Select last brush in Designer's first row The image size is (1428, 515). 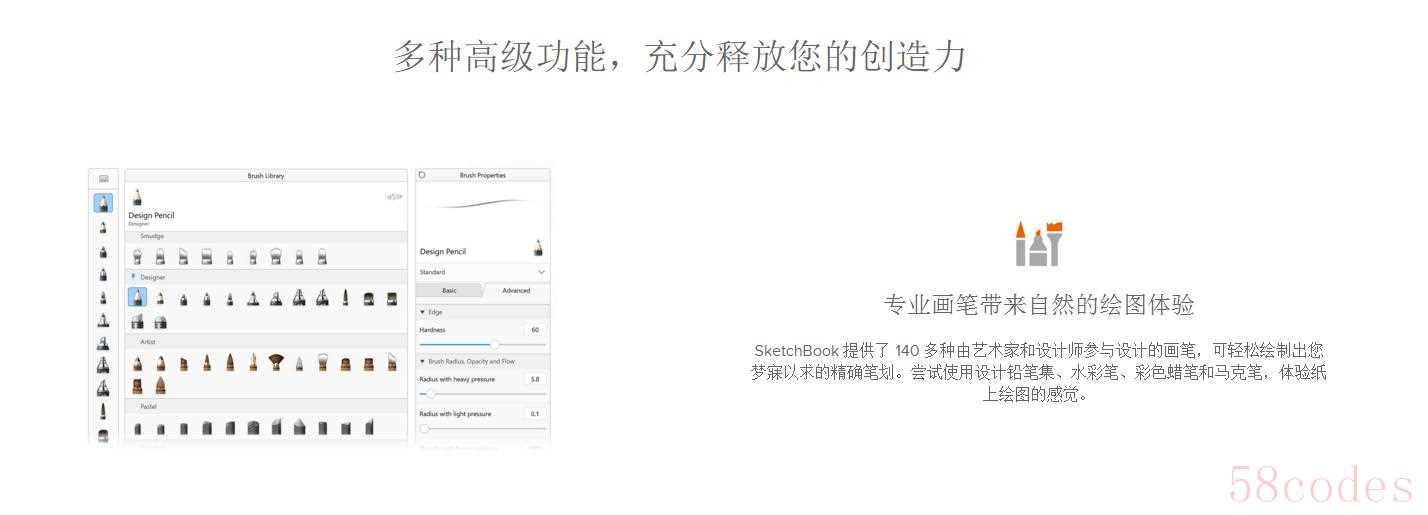pyautogui.click(x=392, y=298)
